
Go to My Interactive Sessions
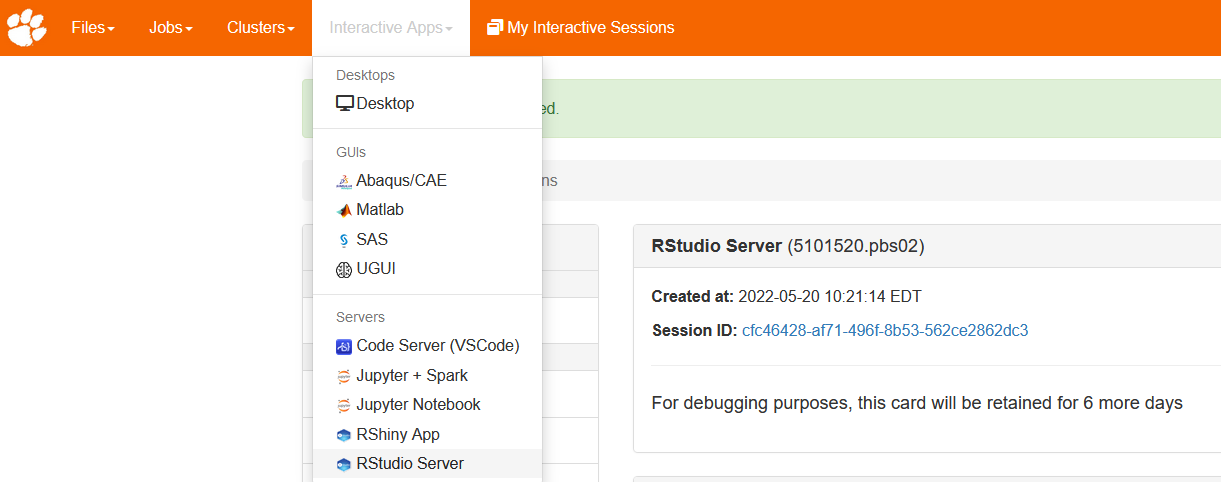(x=580, y=28)
